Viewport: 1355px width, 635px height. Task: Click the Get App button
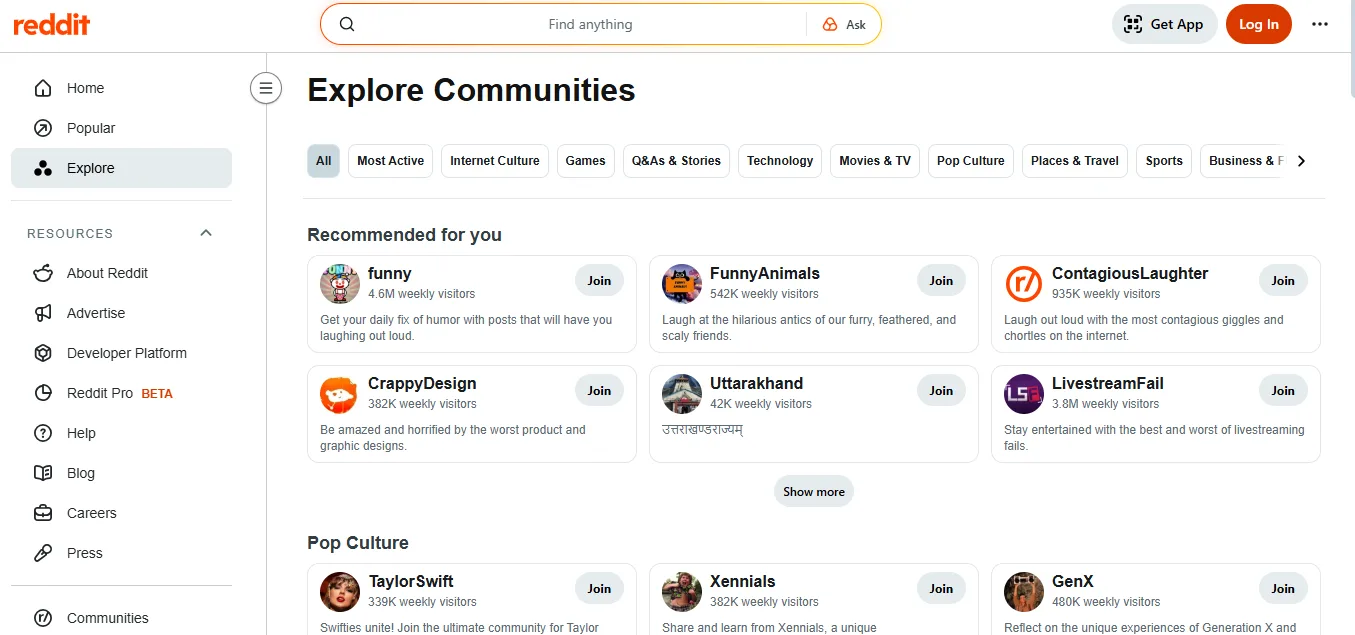pos(1164,25)
